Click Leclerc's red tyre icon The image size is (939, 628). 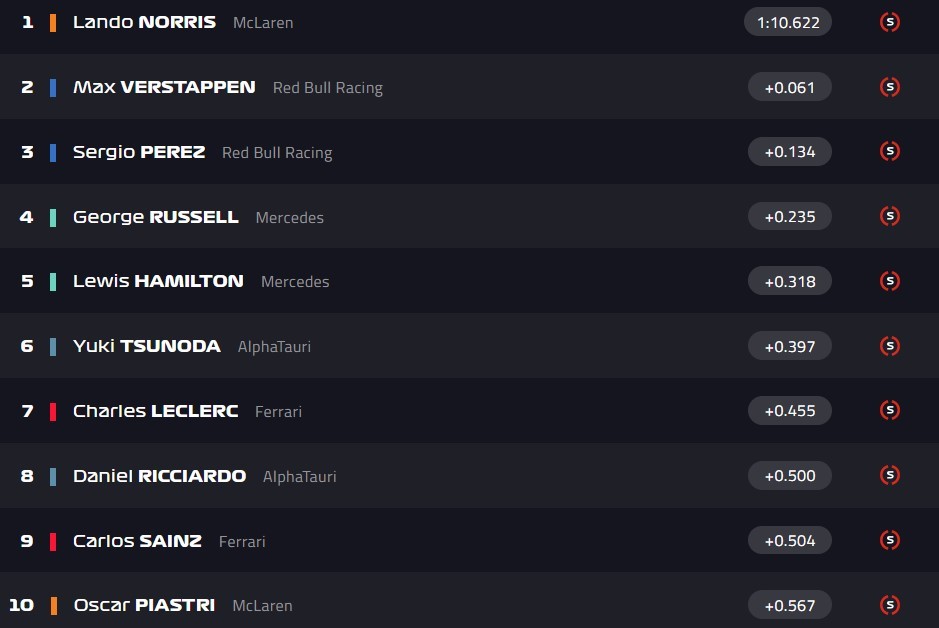[x=889, y=410]
